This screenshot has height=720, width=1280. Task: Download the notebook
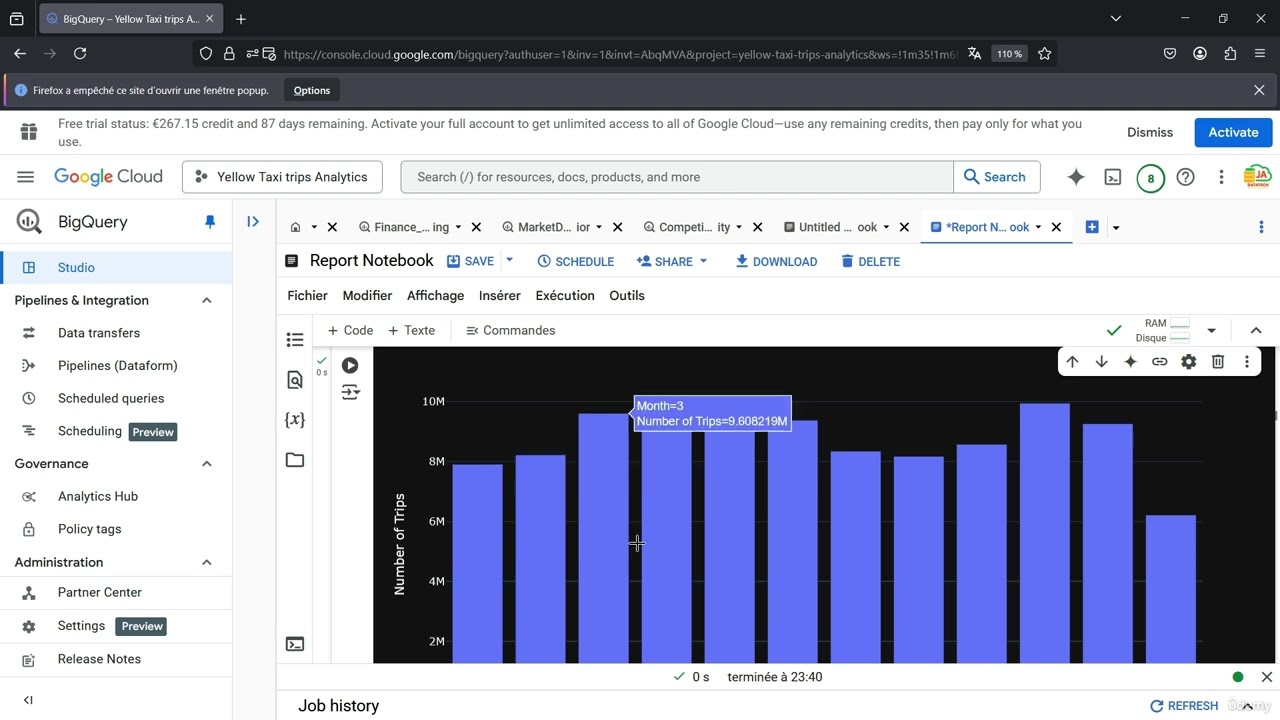(x=777, y=261)
